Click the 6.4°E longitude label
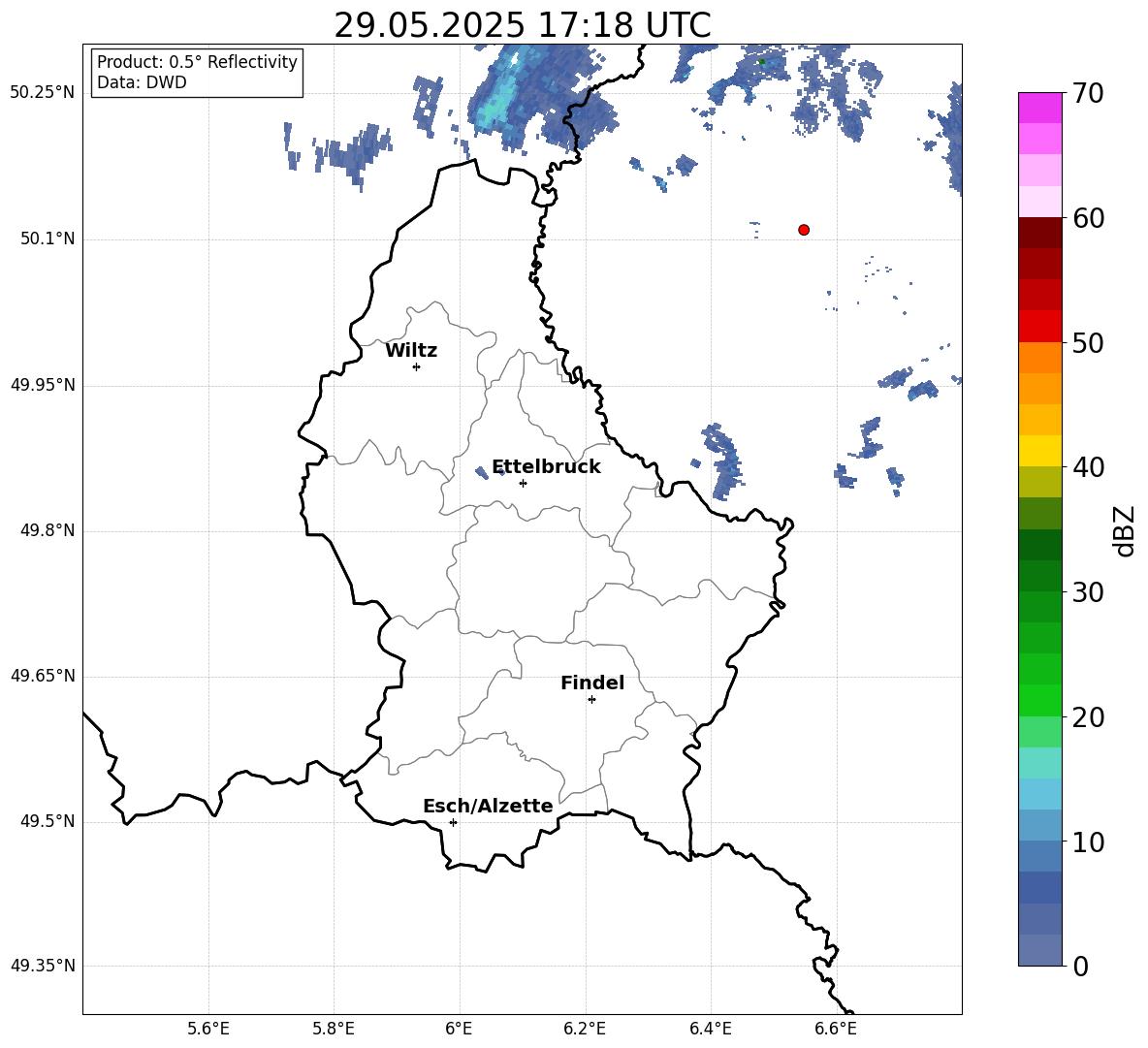The image size is (1148, 1048). click(x=710, y=1029)
